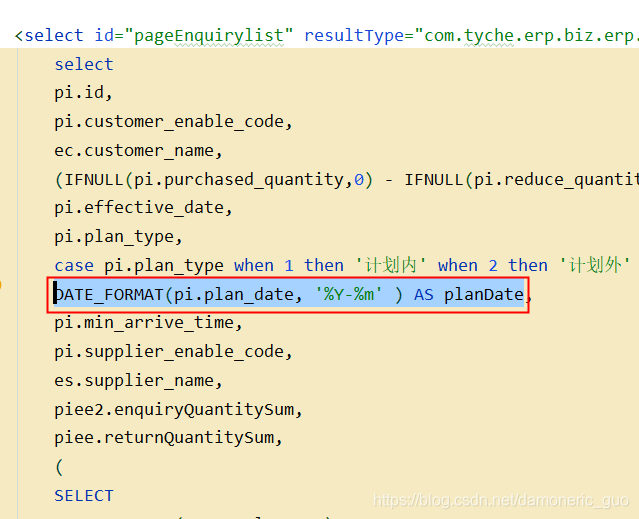
Task: Click 'DATE_FORMAT' function name
Action: point(109,295)
